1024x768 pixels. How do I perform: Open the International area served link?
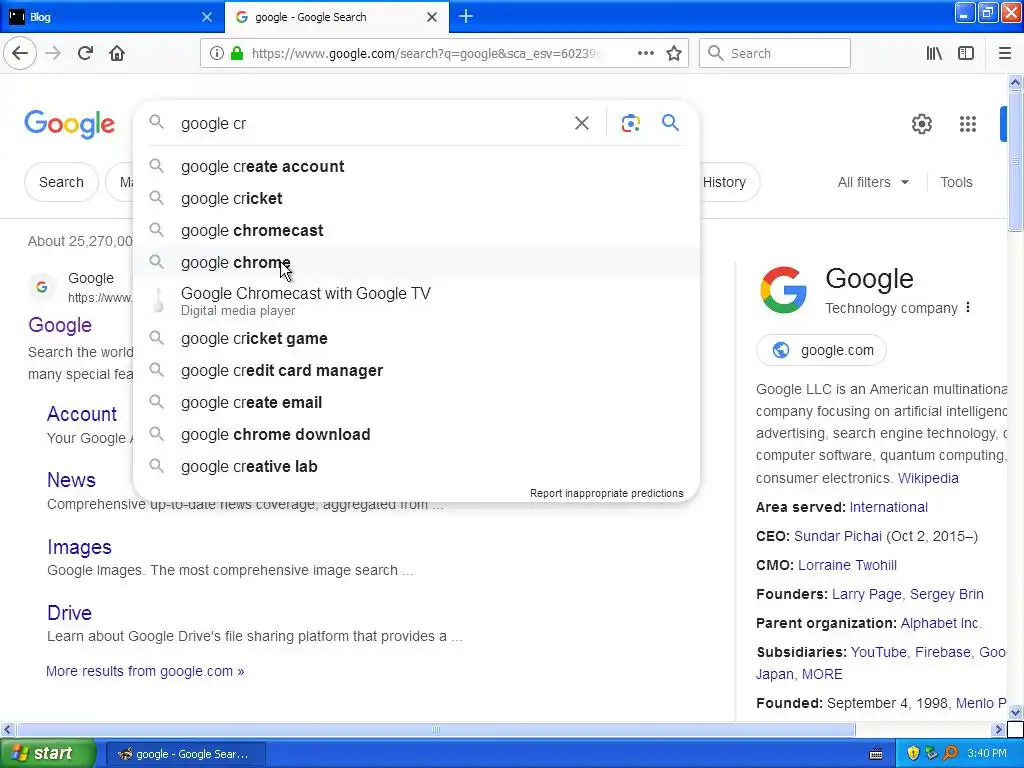pyautogui.click(x=888, y=507)
